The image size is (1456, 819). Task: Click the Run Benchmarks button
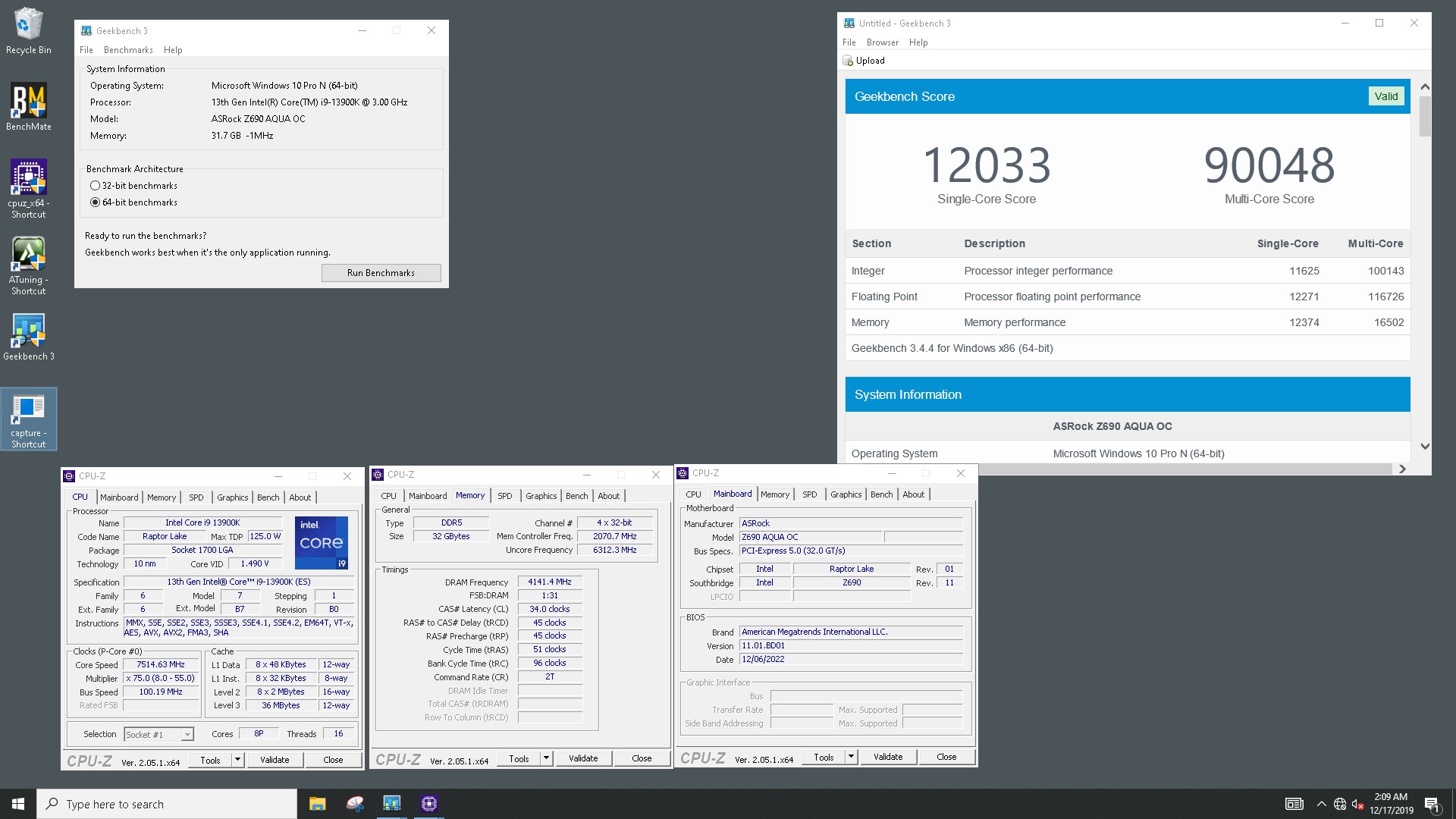(x=381, y=273)
